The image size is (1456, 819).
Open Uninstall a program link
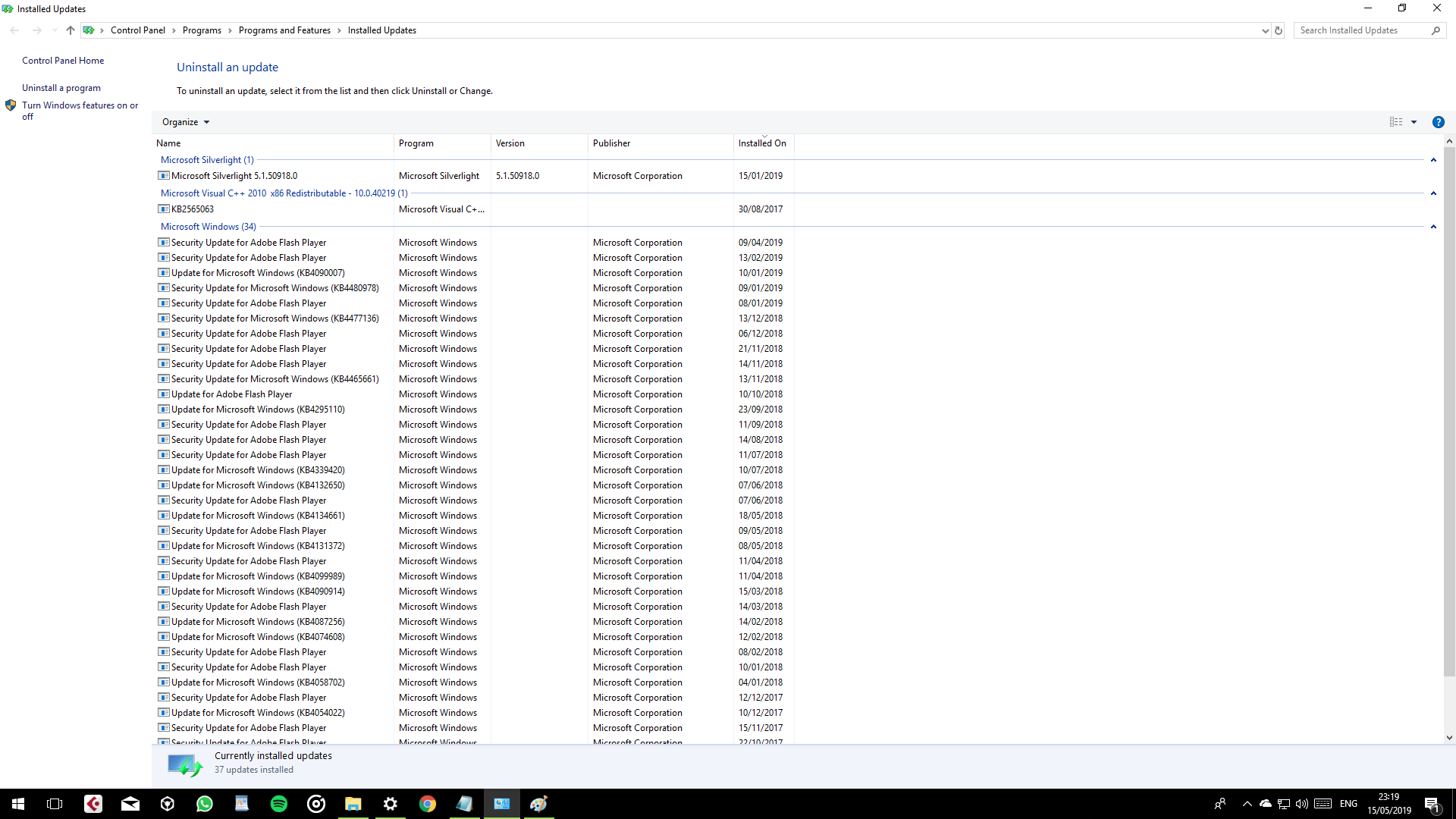point(61,88)
